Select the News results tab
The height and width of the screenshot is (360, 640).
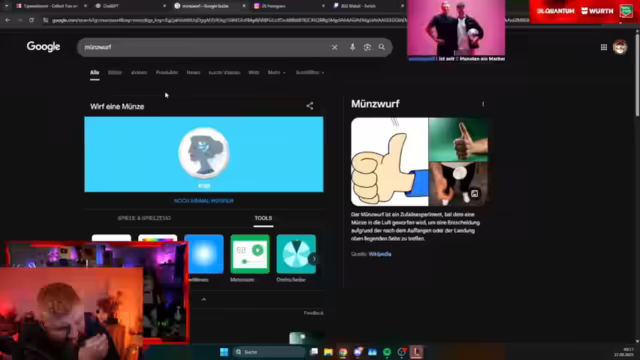(x=193, y=73)
